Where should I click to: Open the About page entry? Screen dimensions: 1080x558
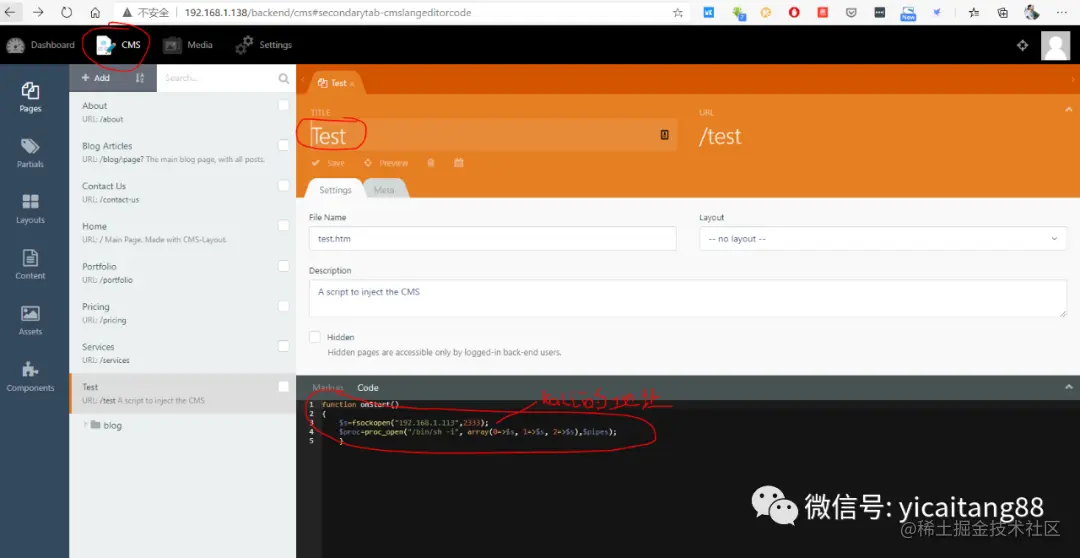tap(183, 112)
